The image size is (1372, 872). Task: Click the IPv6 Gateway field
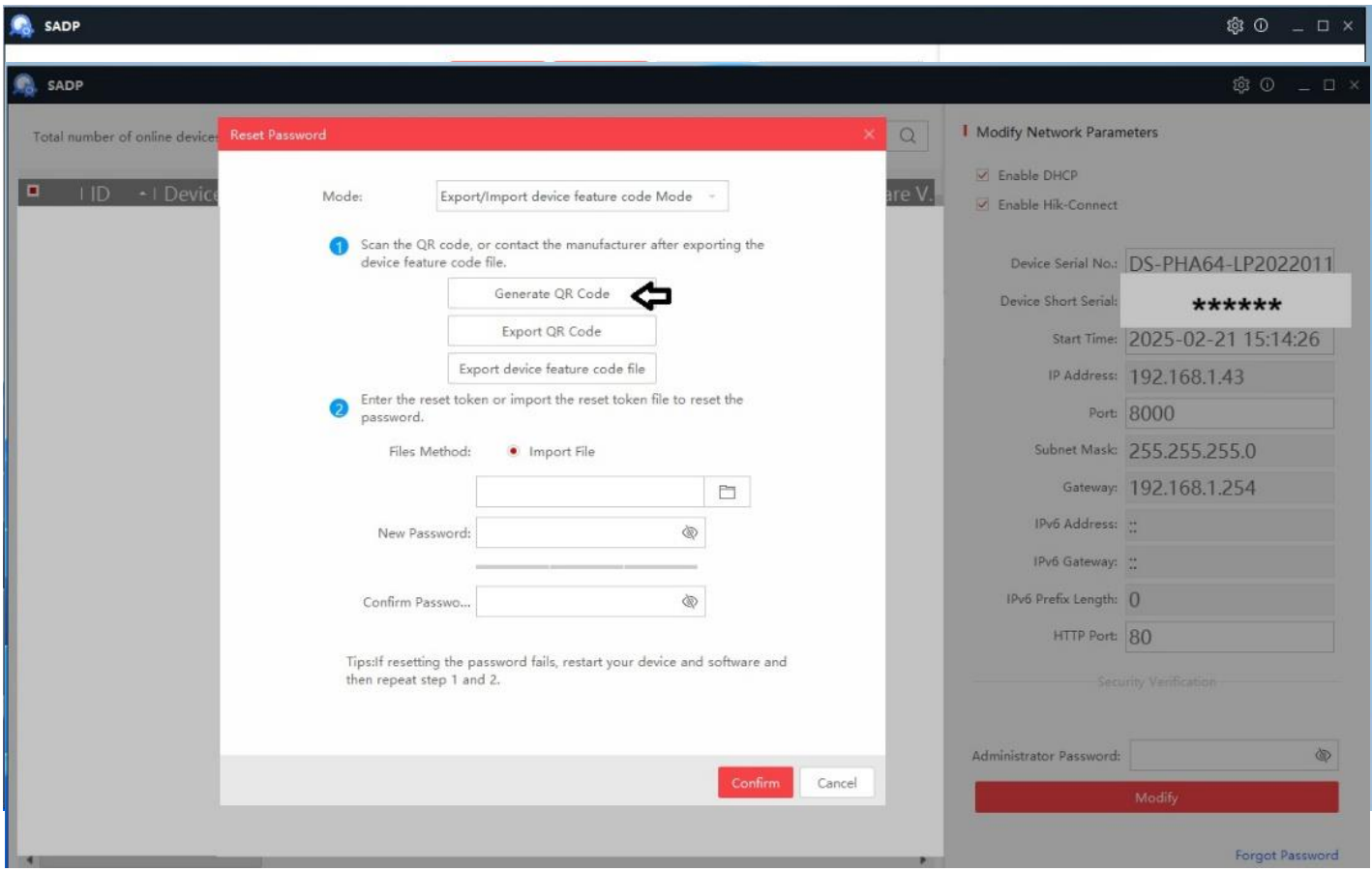1230,562
